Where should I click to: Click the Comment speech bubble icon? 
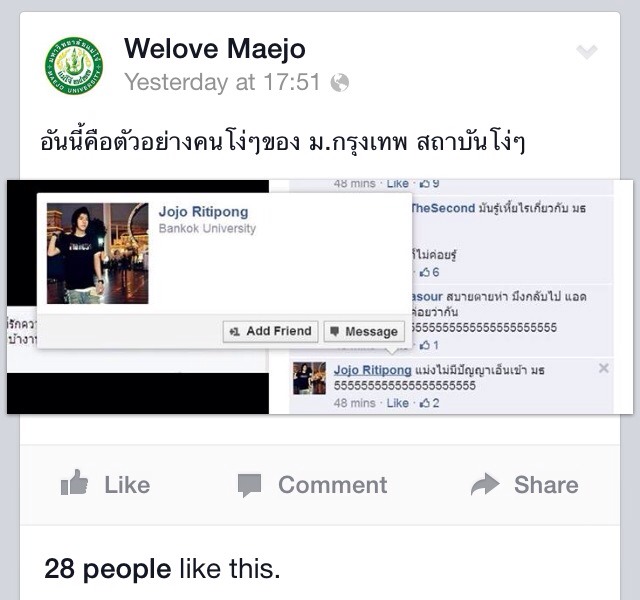(249, 485)
